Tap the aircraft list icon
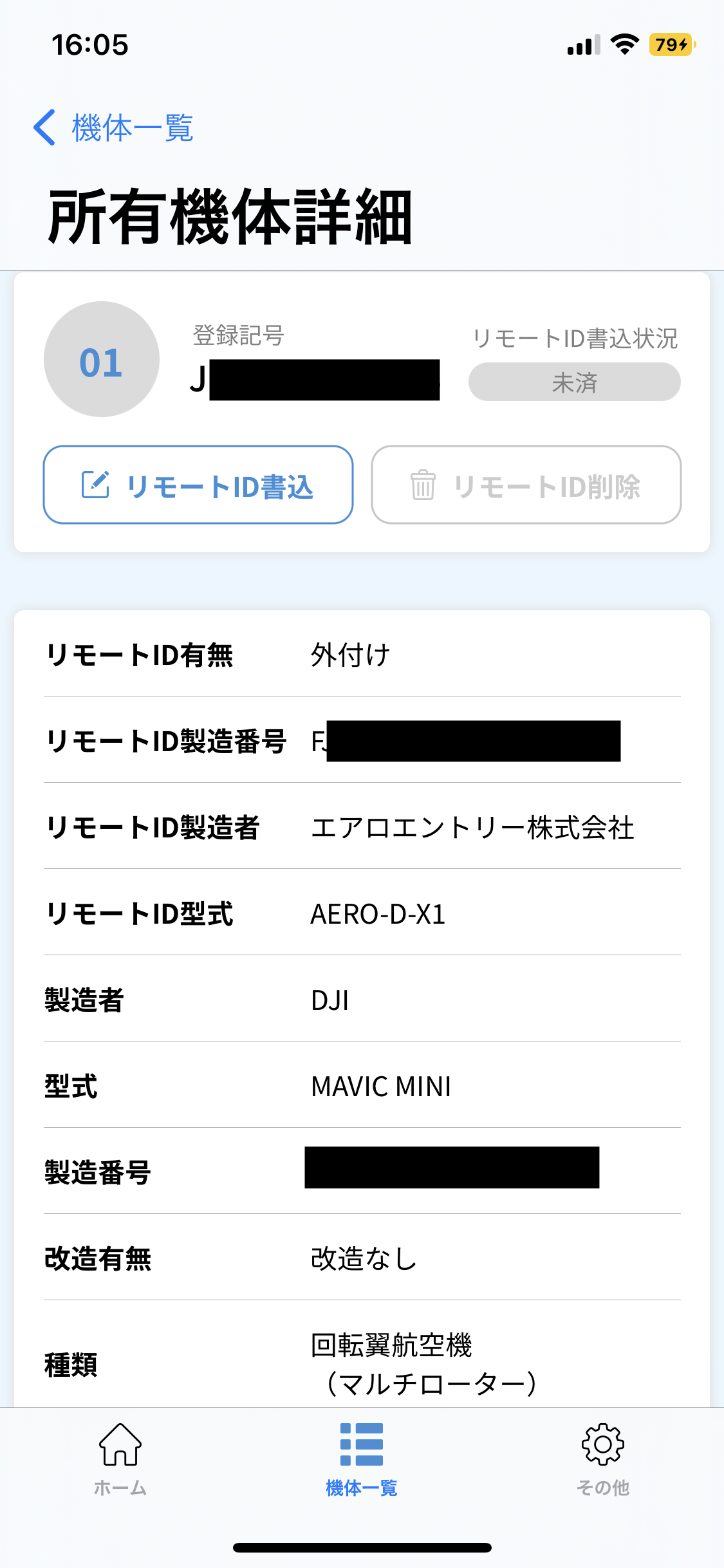 (x=362, y=1444)
